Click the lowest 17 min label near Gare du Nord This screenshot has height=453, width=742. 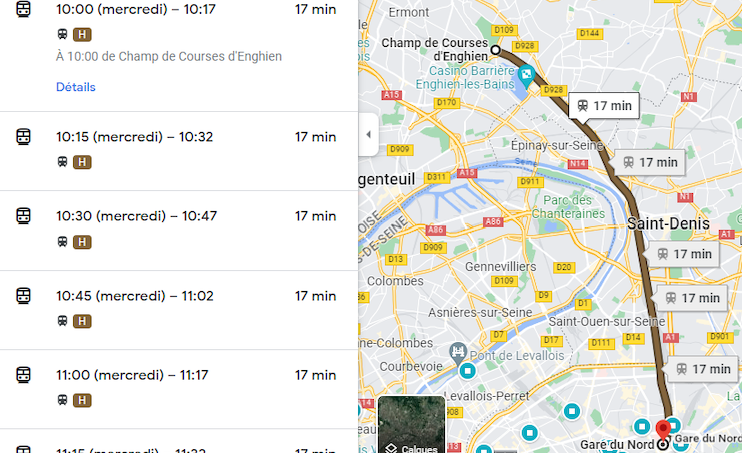(702, 369)
